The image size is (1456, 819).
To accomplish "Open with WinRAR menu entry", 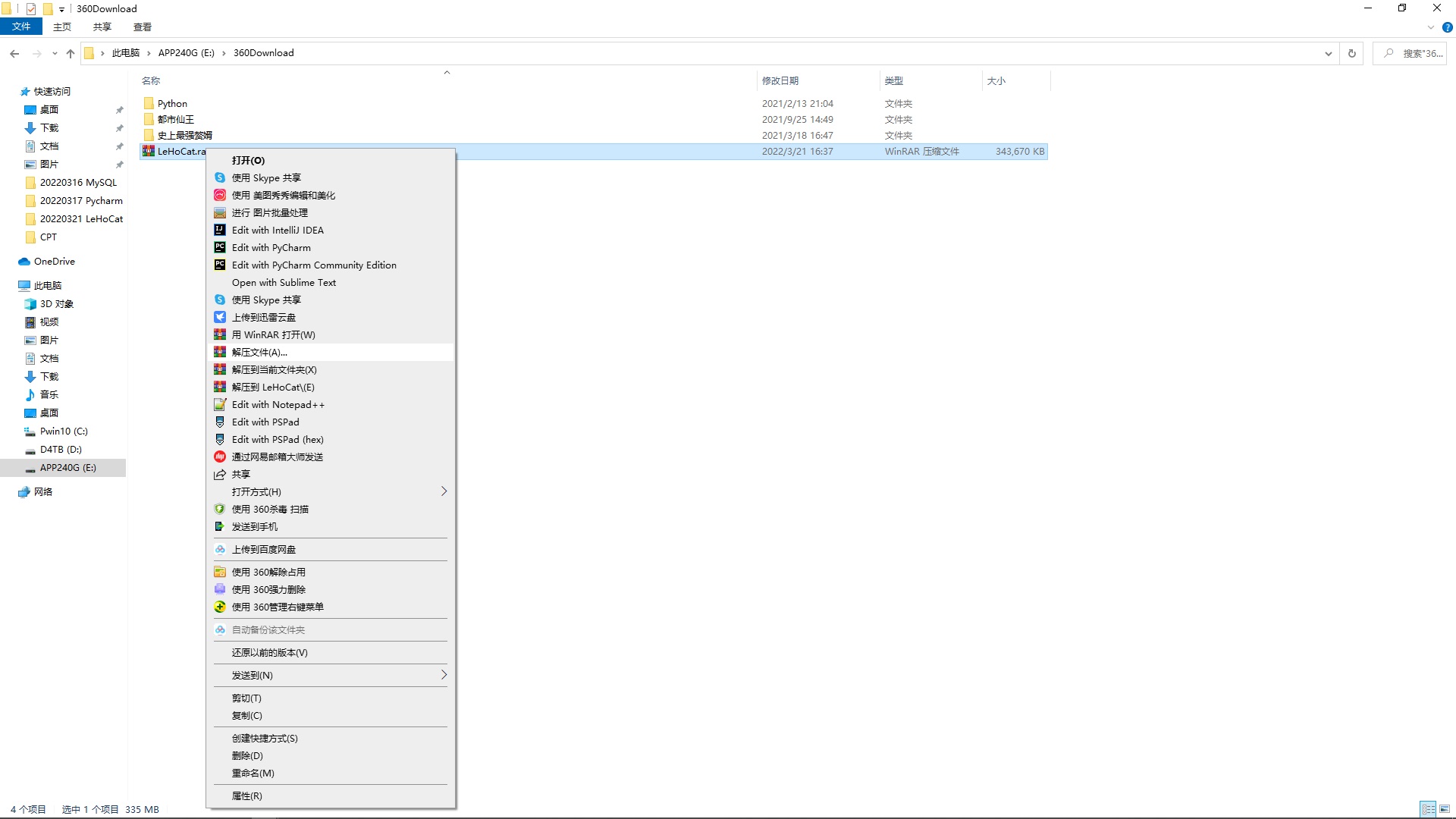I will click(273, 334).
